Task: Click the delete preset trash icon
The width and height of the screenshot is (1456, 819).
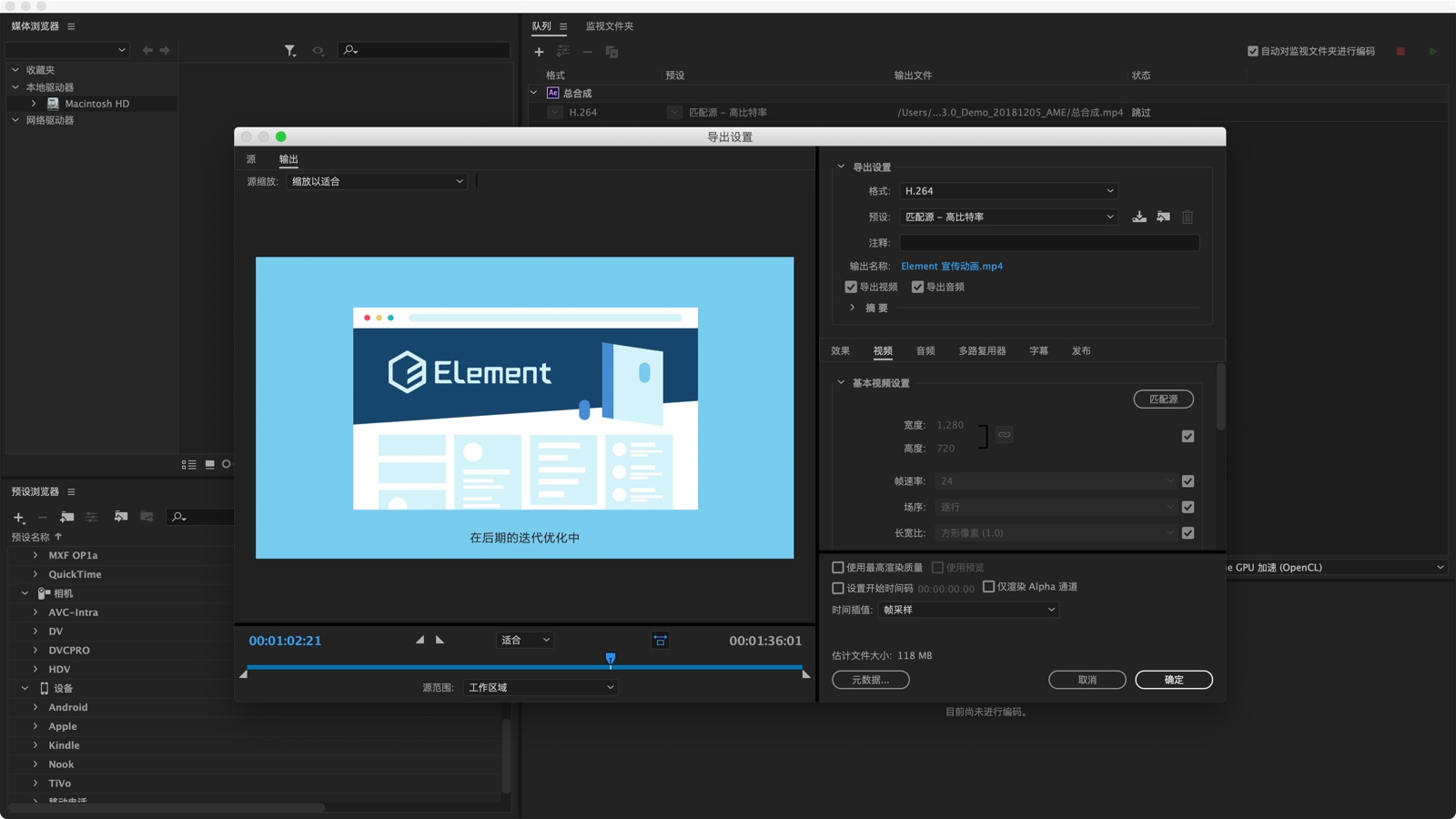Action: 1188,217
